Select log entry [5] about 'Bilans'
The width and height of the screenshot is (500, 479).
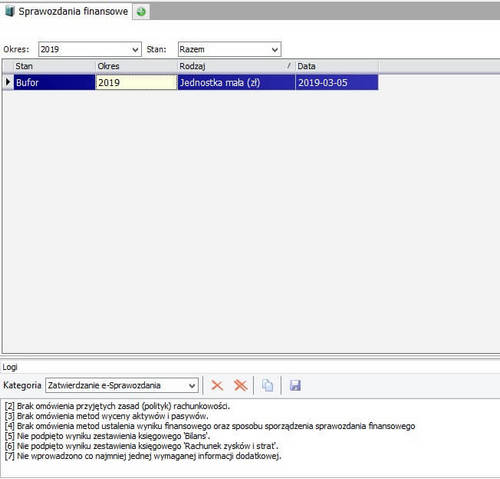(x=107, y=436)
